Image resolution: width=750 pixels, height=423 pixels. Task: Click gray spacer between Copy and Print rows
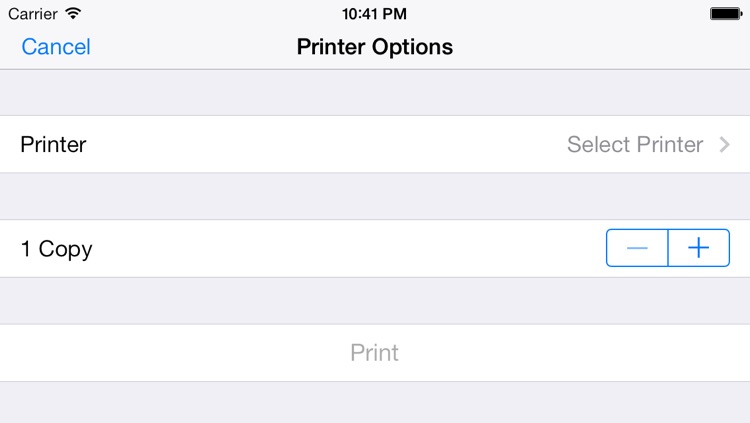coord(375,301)
